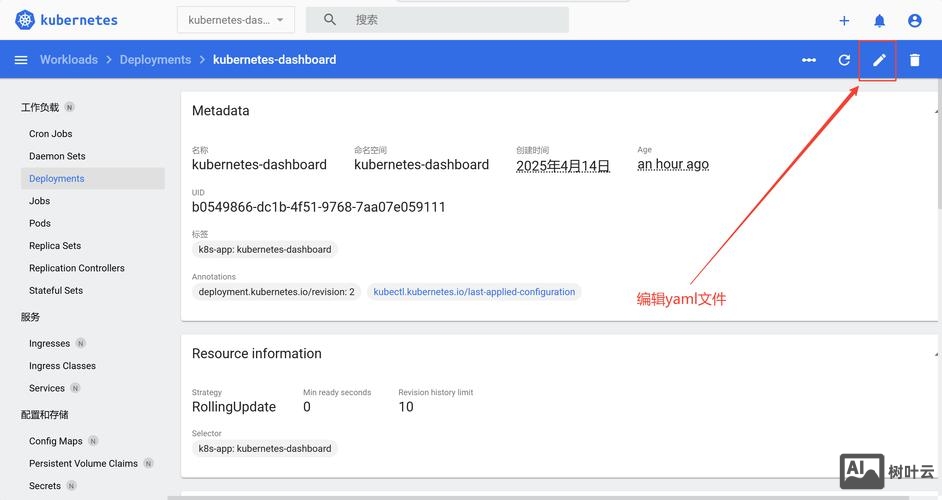The width and height of the screenshot is (942, 500).
Task: Click the restart refresh icon
Action: pyautogui.click(x=844, y=60)
